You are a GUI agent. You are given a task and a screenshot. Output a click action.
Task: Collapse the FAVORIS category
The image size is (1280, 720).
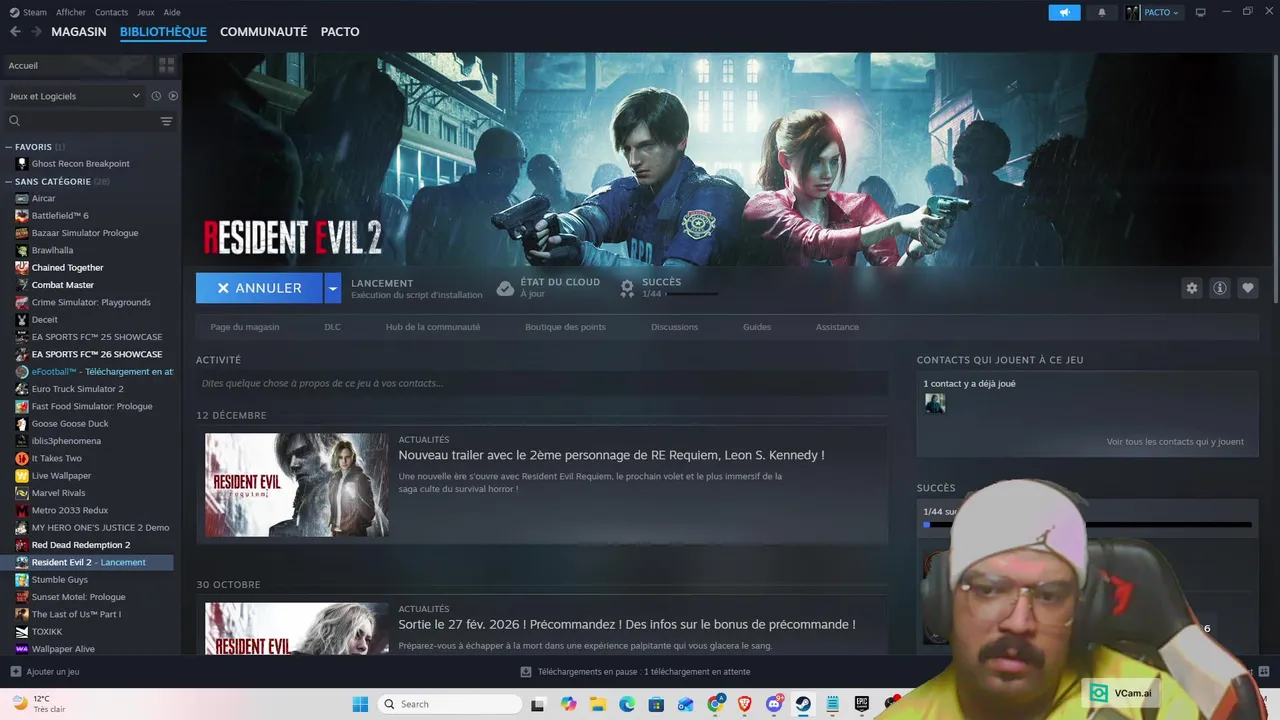pos(9,147)
